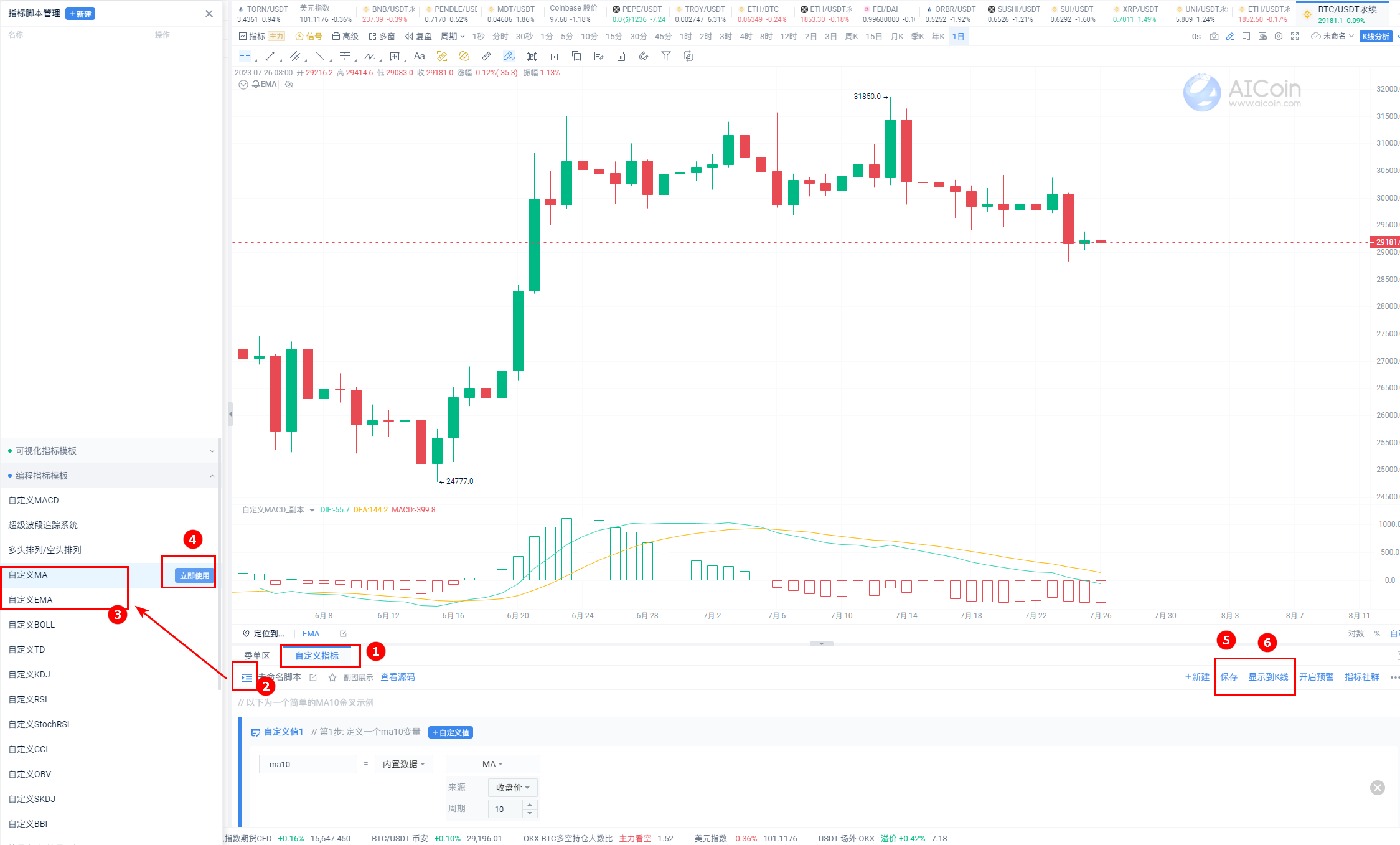Open the candlestick style icon
Screen dimensions: 1400x845
click(532, 56)
